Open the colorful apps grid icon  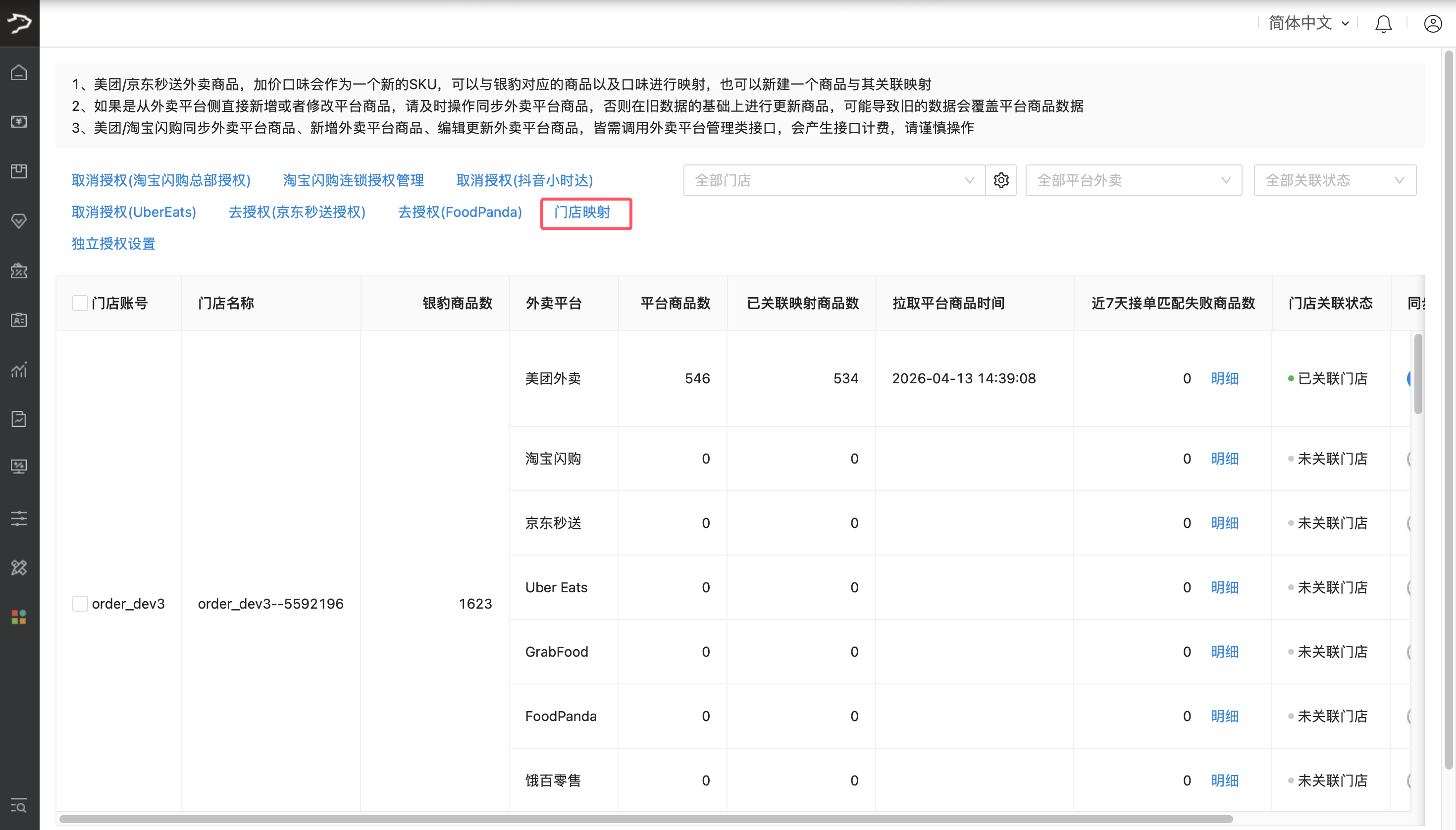(x=19, y=617)
